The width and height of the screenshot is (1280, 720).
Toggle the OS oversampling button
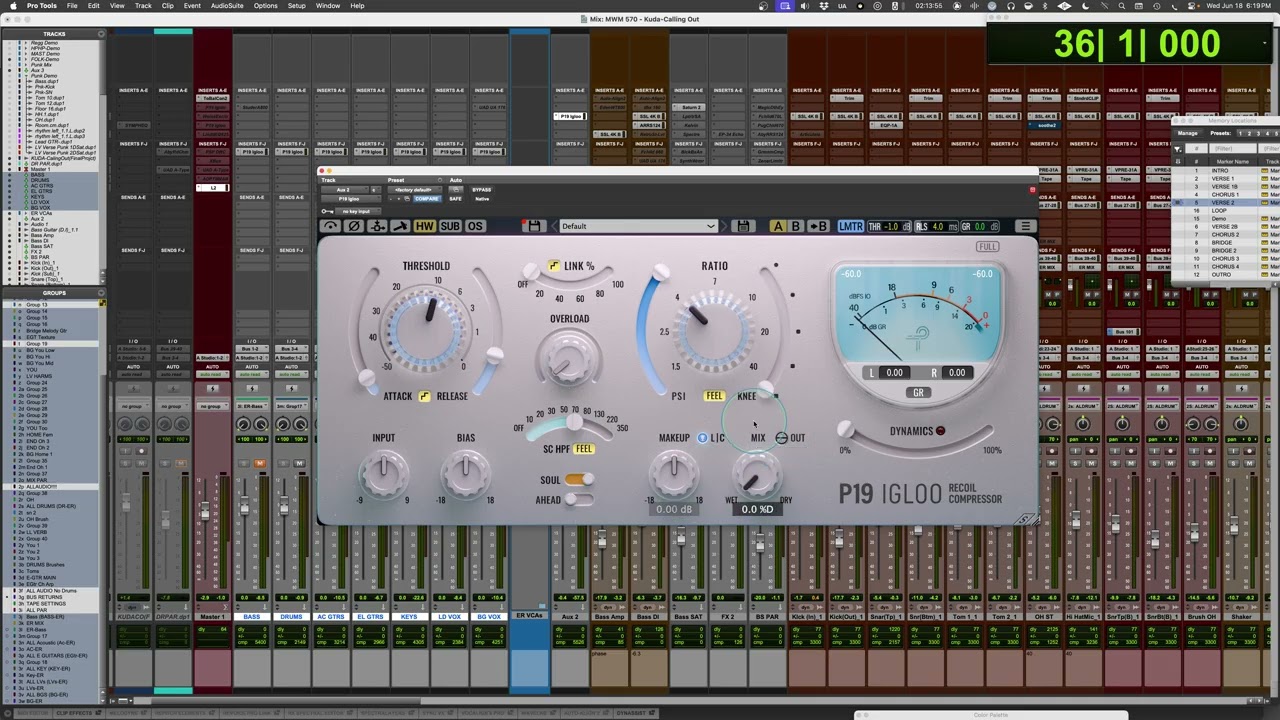[475, 226]
